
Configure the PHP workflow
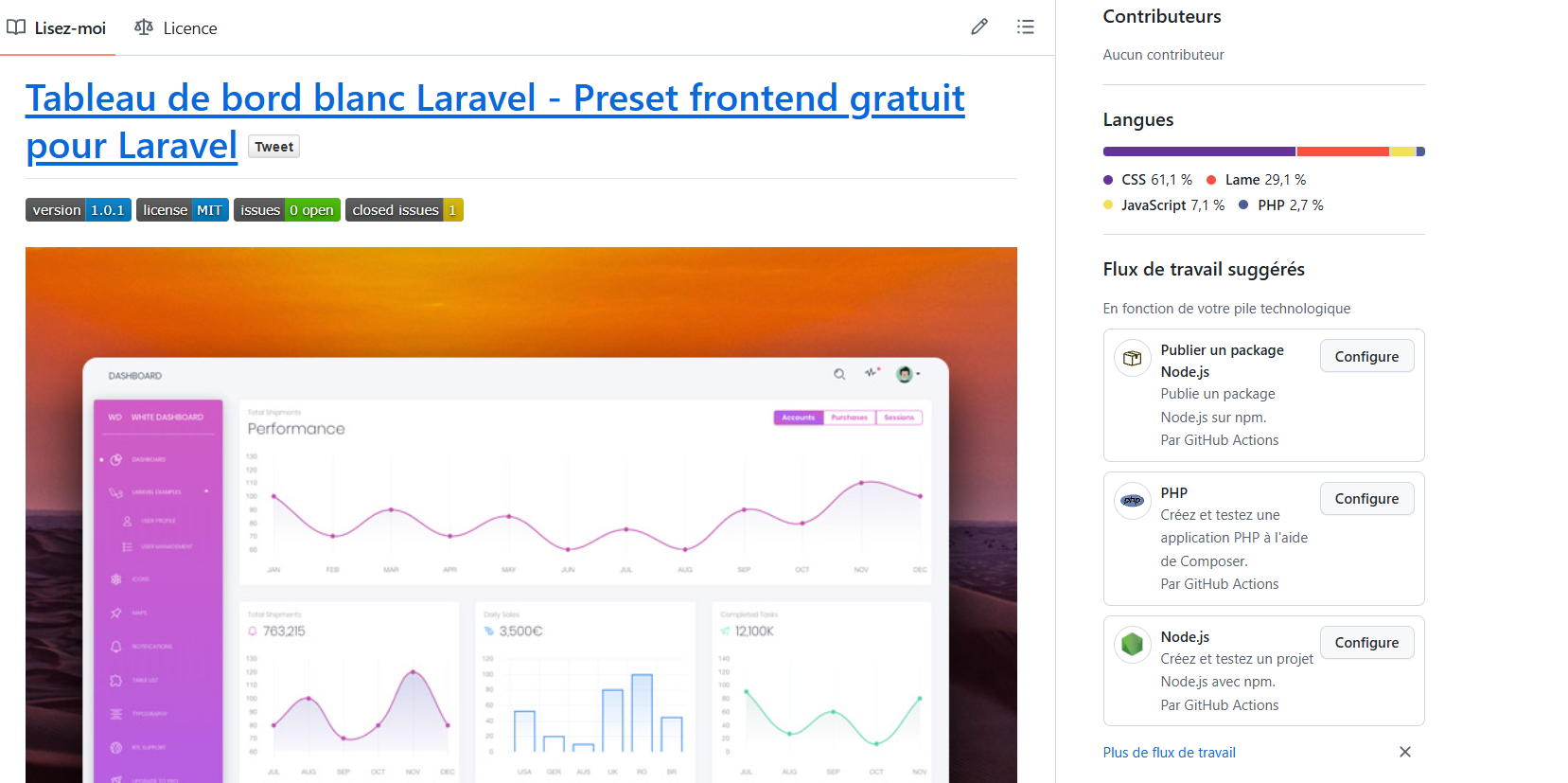pyautogui.click(x=1366, y=498)
